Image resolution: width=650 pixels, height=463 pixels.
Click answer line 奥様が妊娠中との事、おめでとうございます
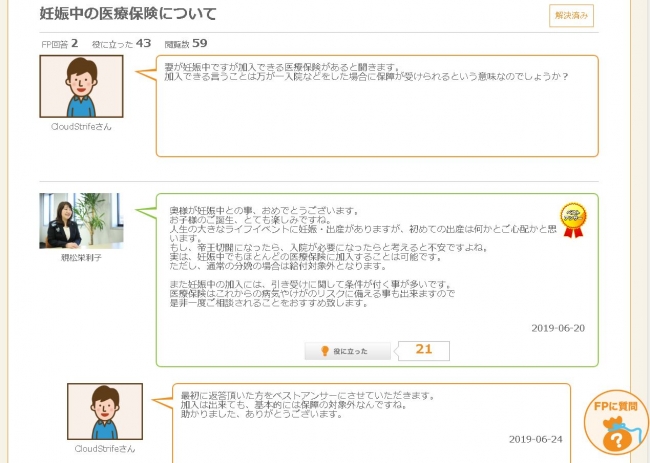[264, 211]
